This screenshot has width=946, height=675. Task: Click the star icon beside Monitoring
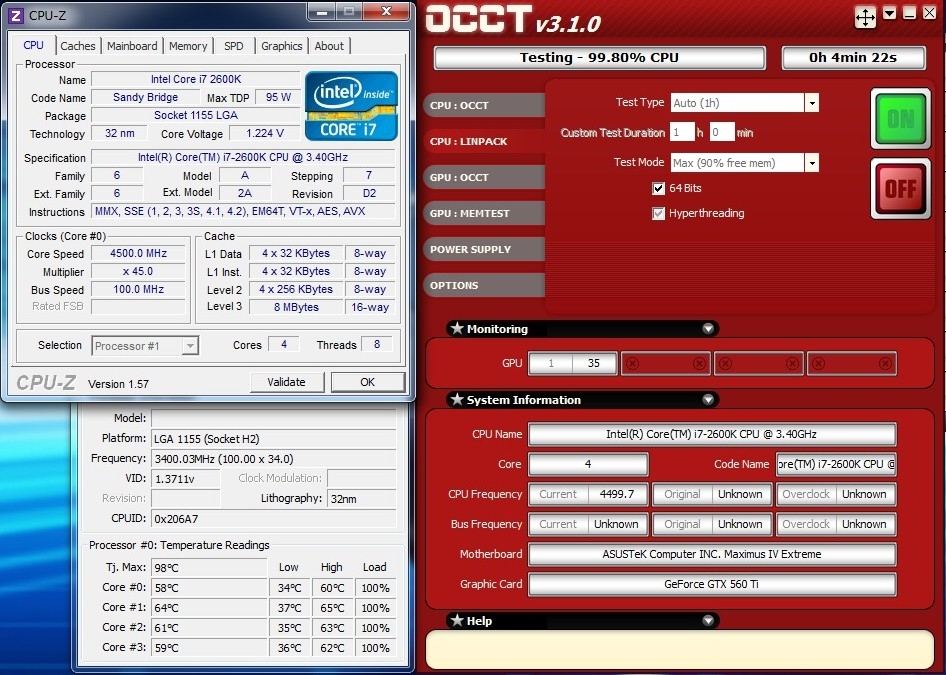pyautogui.click(x=457, y=329)
